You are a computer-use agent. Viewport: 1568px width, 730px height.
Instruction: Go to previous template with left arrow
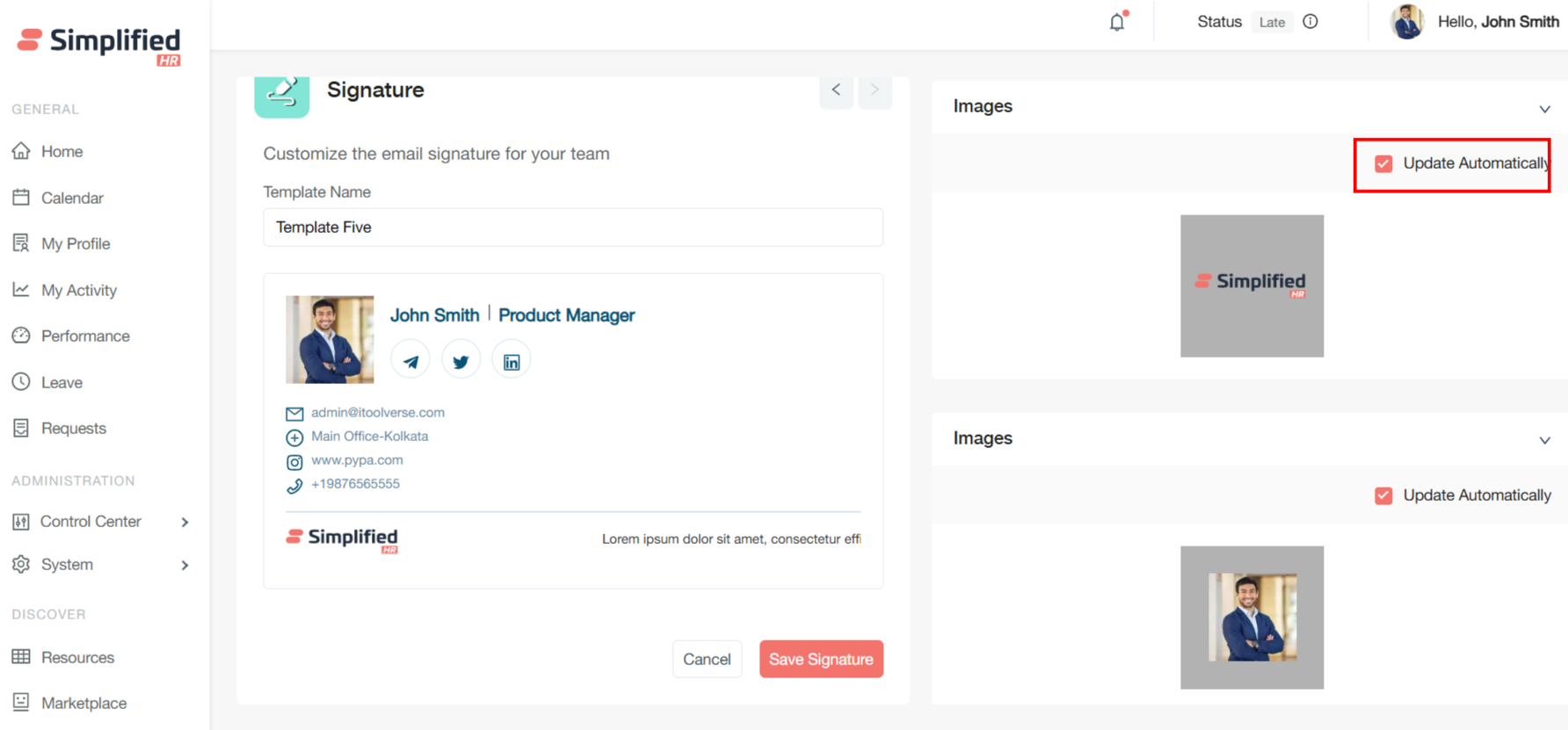coord(836,90)
